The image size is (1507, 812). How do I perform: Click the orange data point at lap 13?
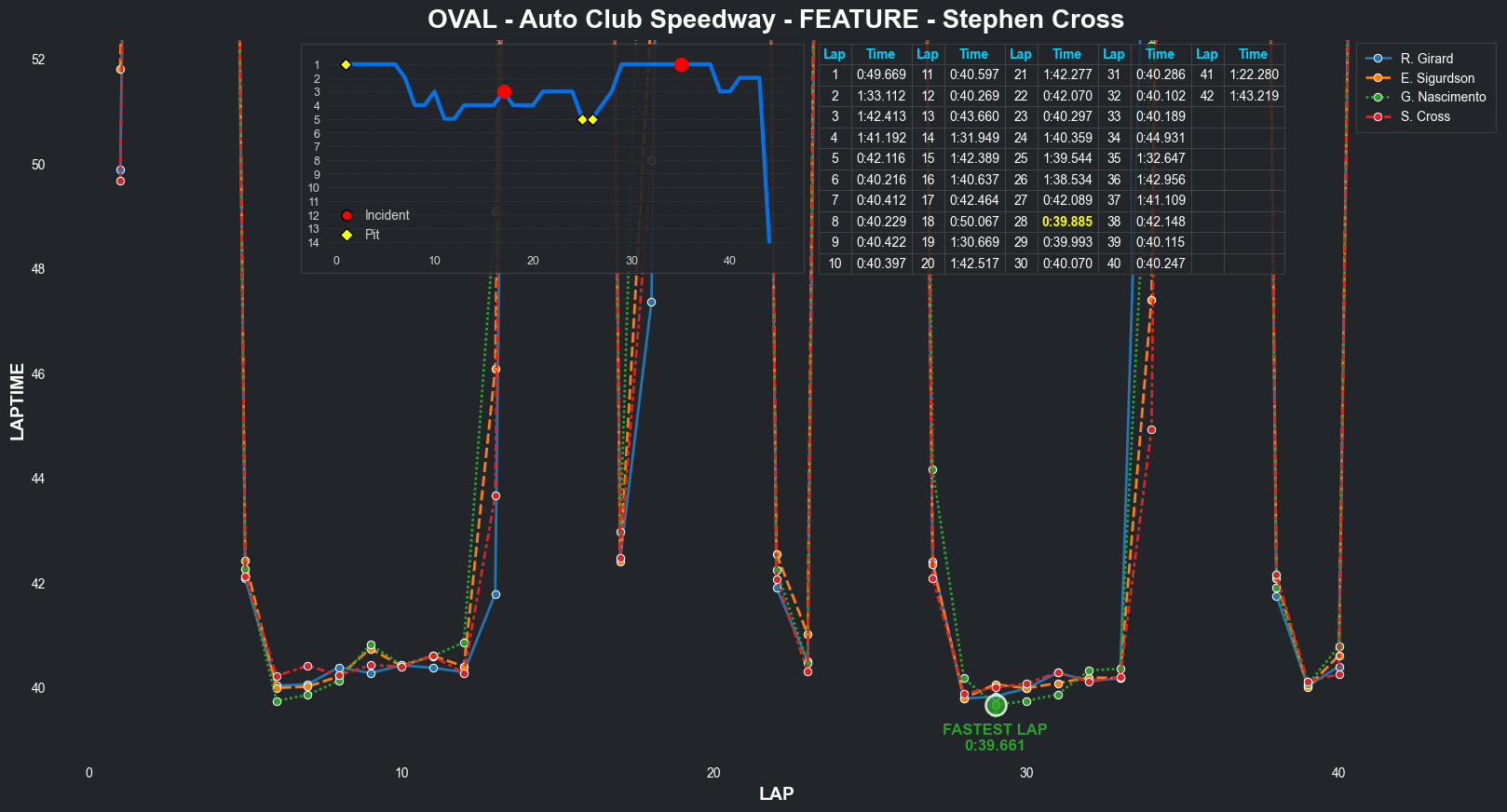[496, 370]
